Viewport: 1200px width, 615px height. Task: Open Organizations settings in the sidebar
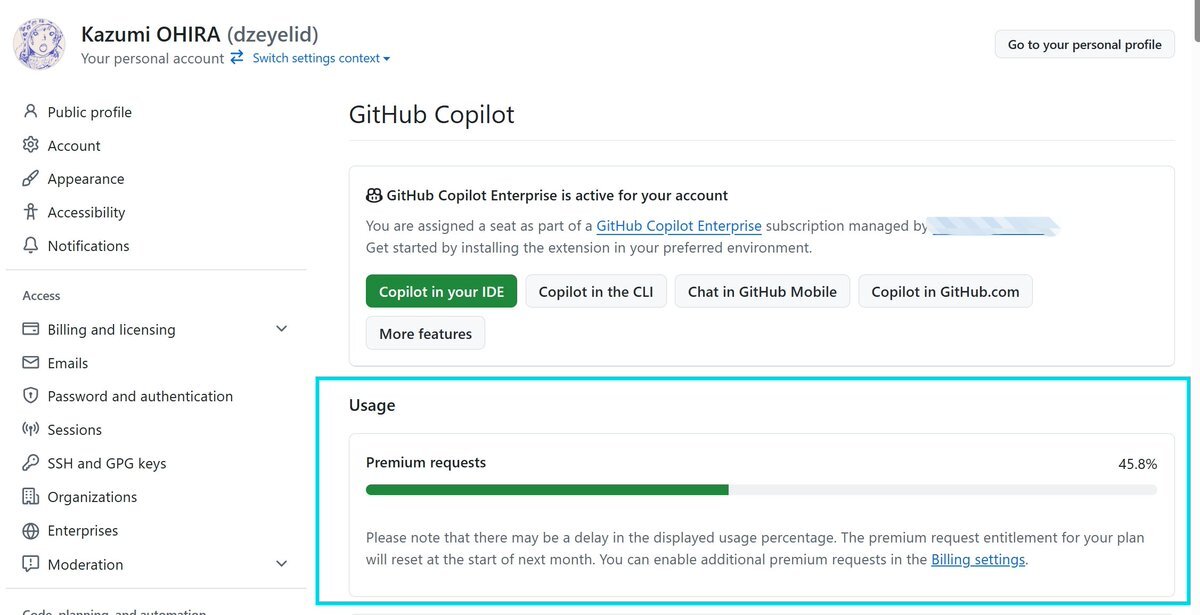point(92,497)
